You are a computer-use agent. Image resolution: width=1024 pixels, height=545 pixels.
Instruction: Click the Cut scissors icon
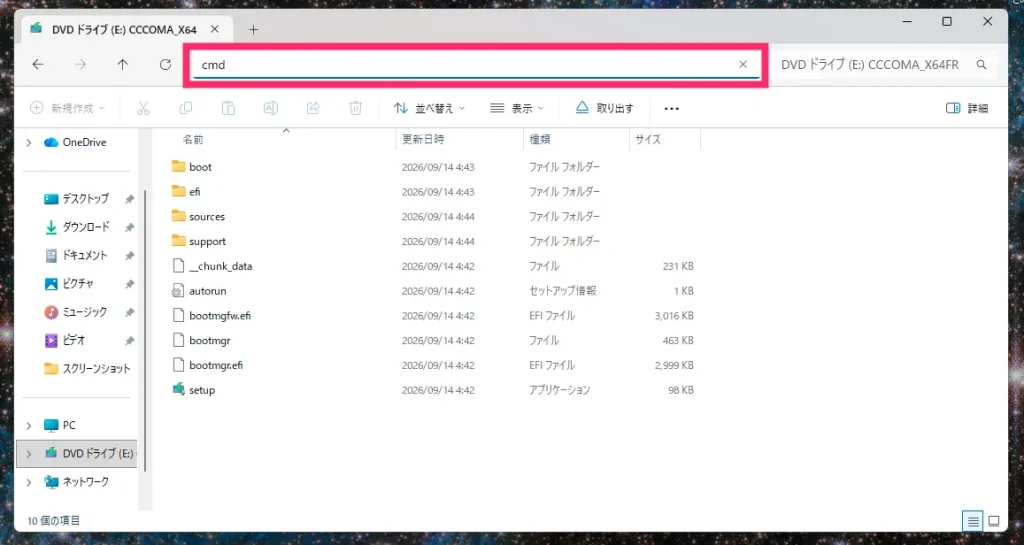[143, 108]
